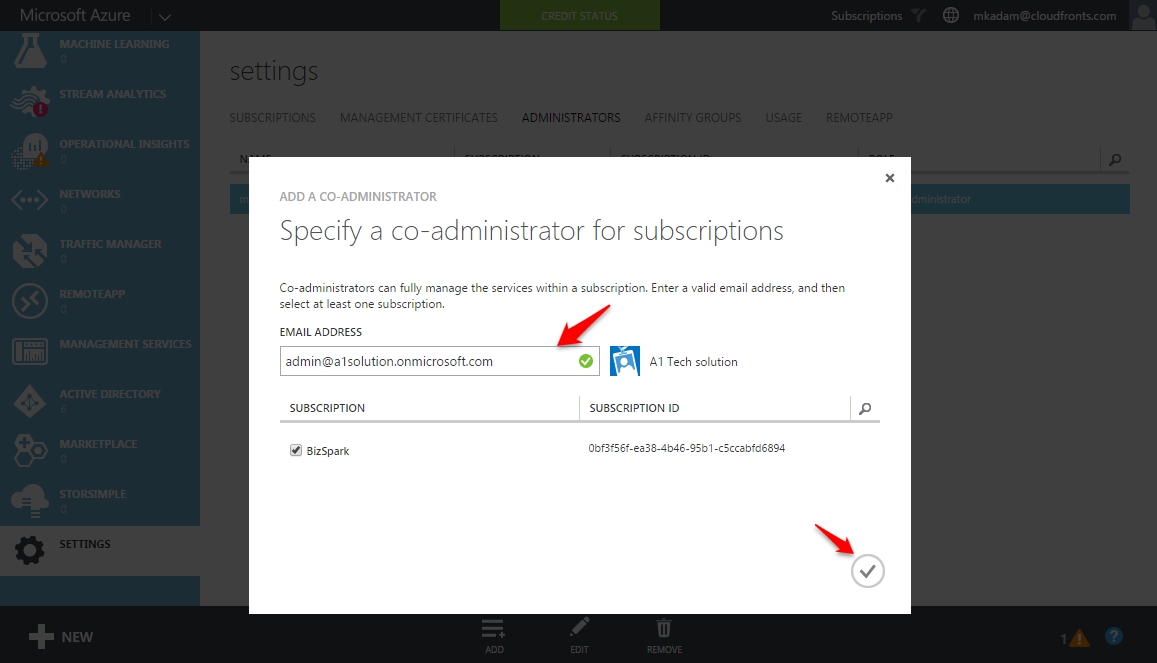Open RemoteApp sidebar icon
1157x663 pixels.
(30, 301)
